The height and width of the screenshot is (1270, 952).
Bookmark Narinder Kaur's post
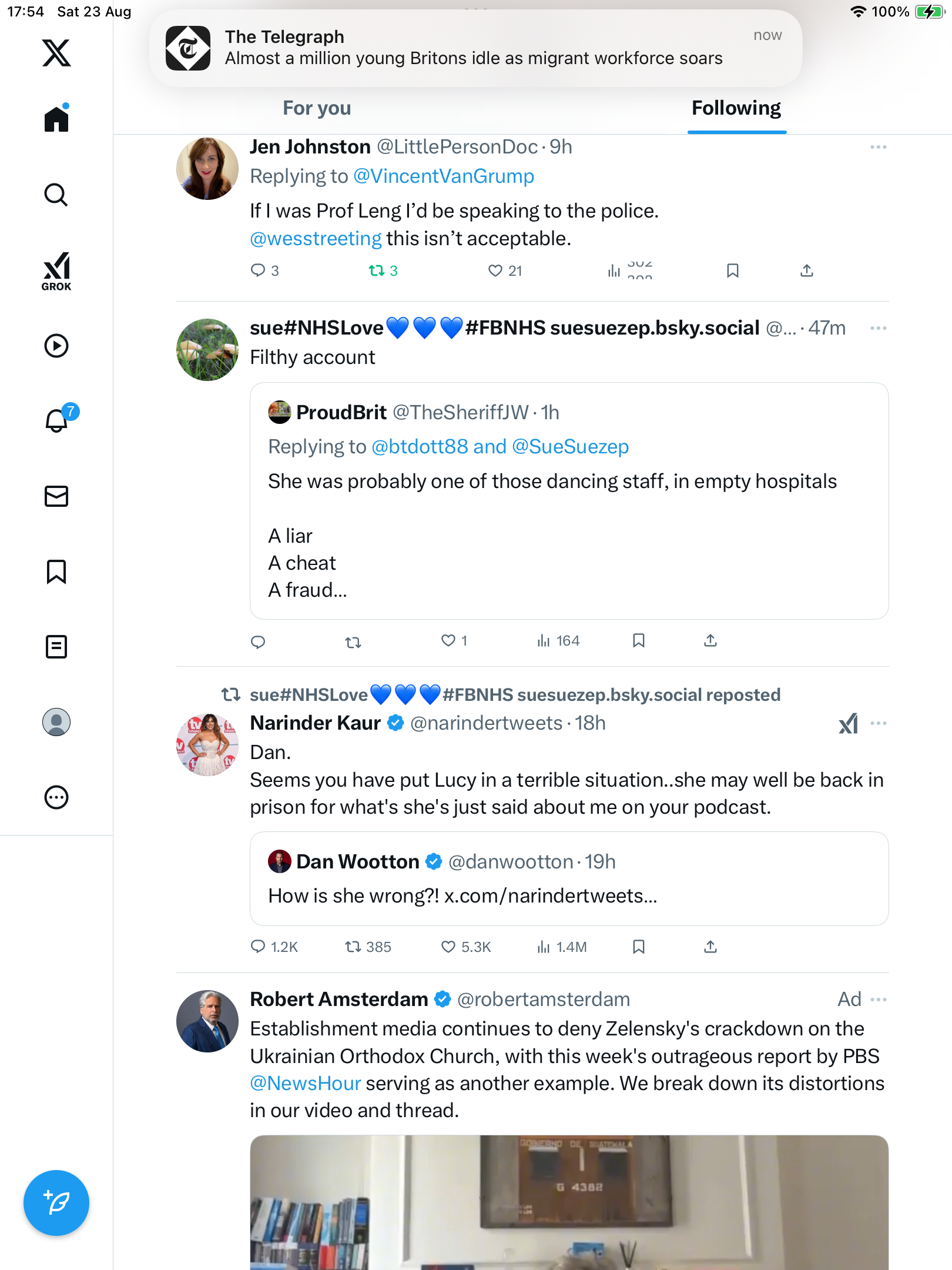tap(639, 947)
